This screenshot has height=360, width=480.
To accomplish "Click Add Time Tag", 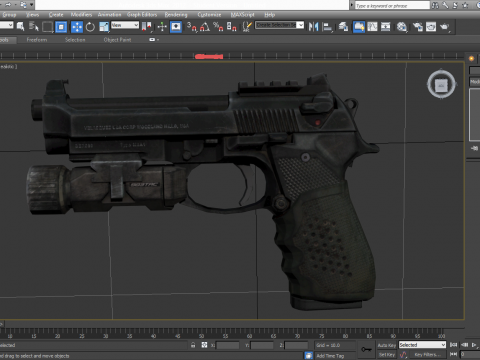I will pyautogui.click(x=330, y=356).
